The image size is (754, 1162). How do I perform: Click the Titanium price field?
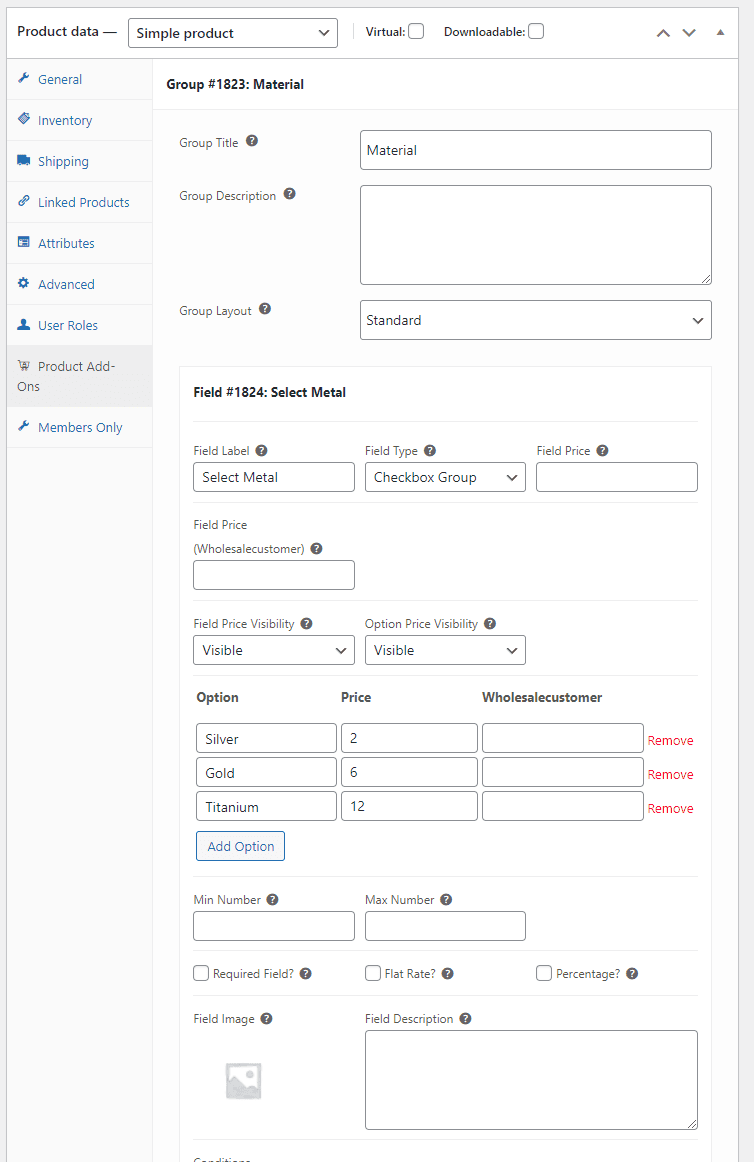click(x=409, y=806)
